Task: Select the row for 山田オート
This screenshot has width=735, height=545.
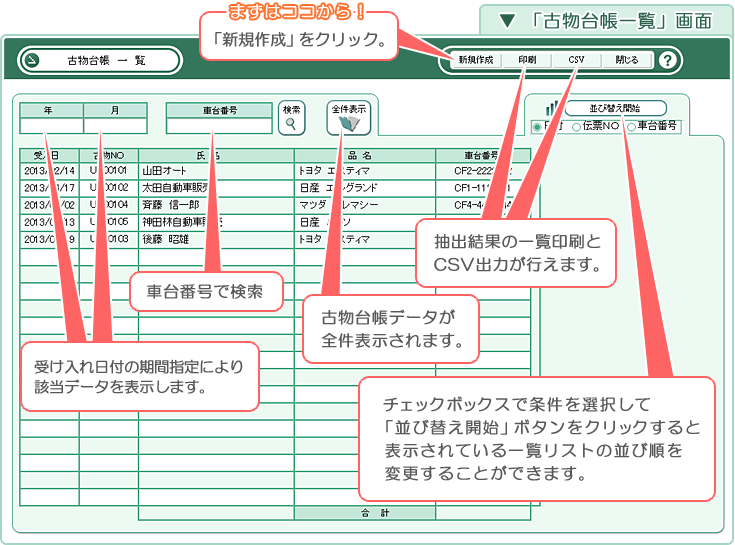Action: pos(275,171)
